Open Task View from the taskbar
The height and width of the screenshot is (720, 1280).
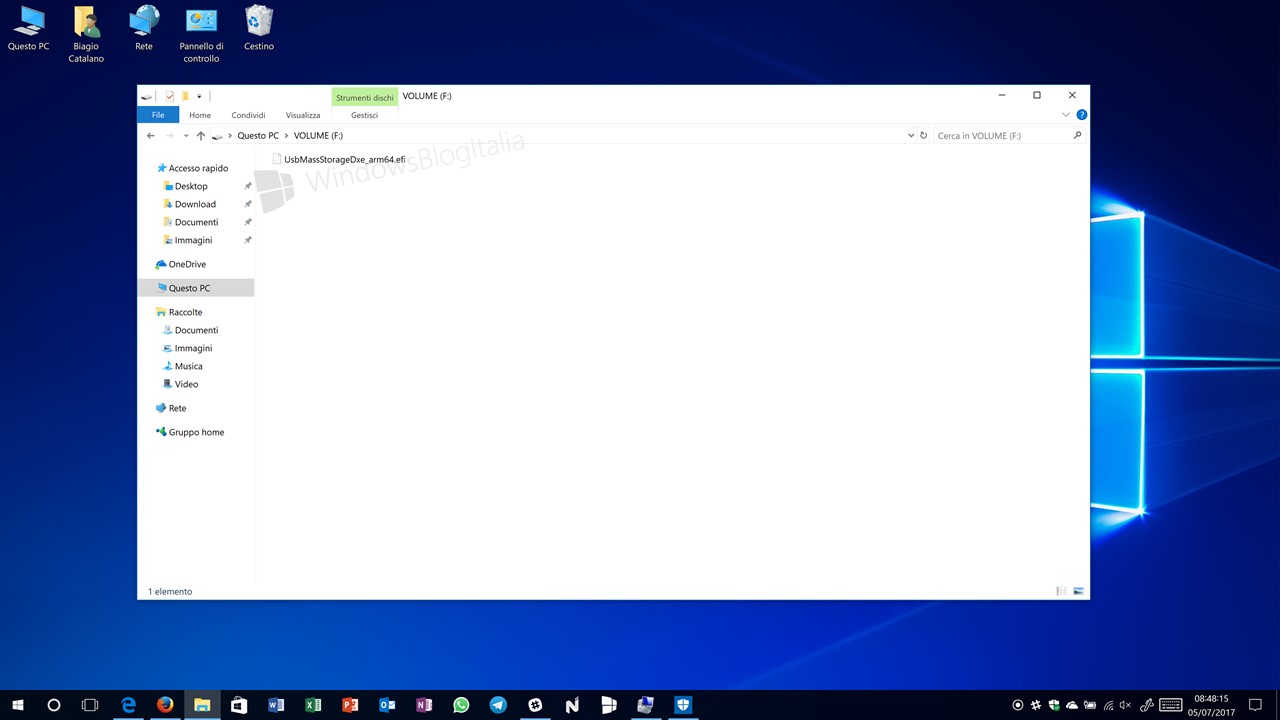pos(90,705)
